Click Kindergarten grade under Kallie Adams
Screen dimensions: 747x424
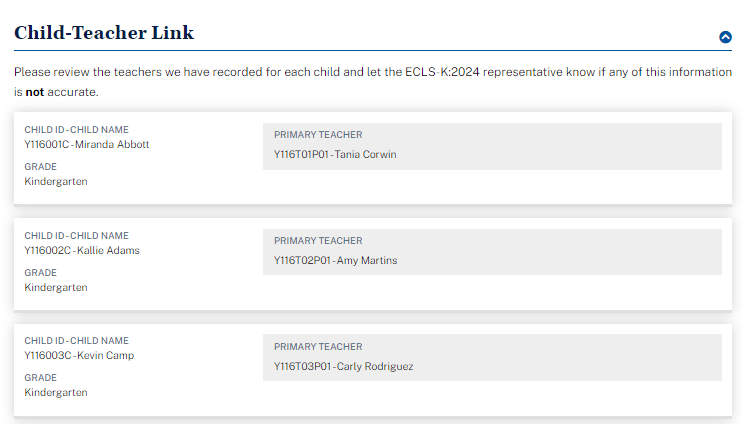[56, 288]
